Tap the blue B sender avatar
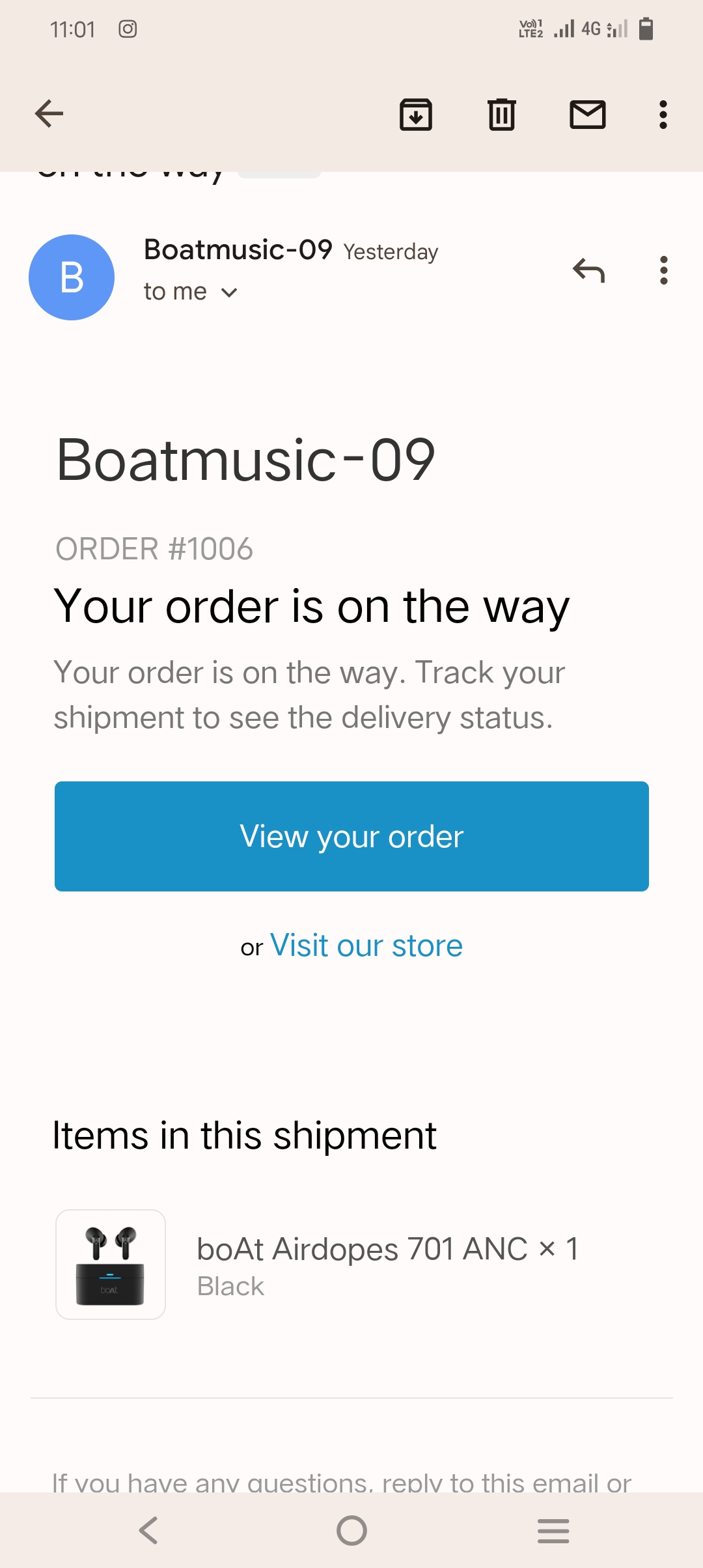Image resolution: width=703 pixels, height=1568 pixels. click(x=72, y=277)
